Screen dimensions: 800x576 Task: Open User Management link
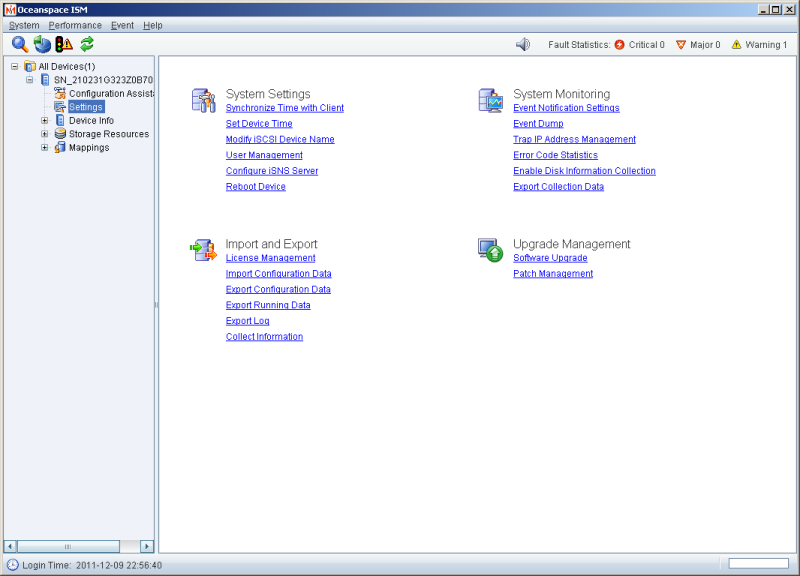coord(264,155)
